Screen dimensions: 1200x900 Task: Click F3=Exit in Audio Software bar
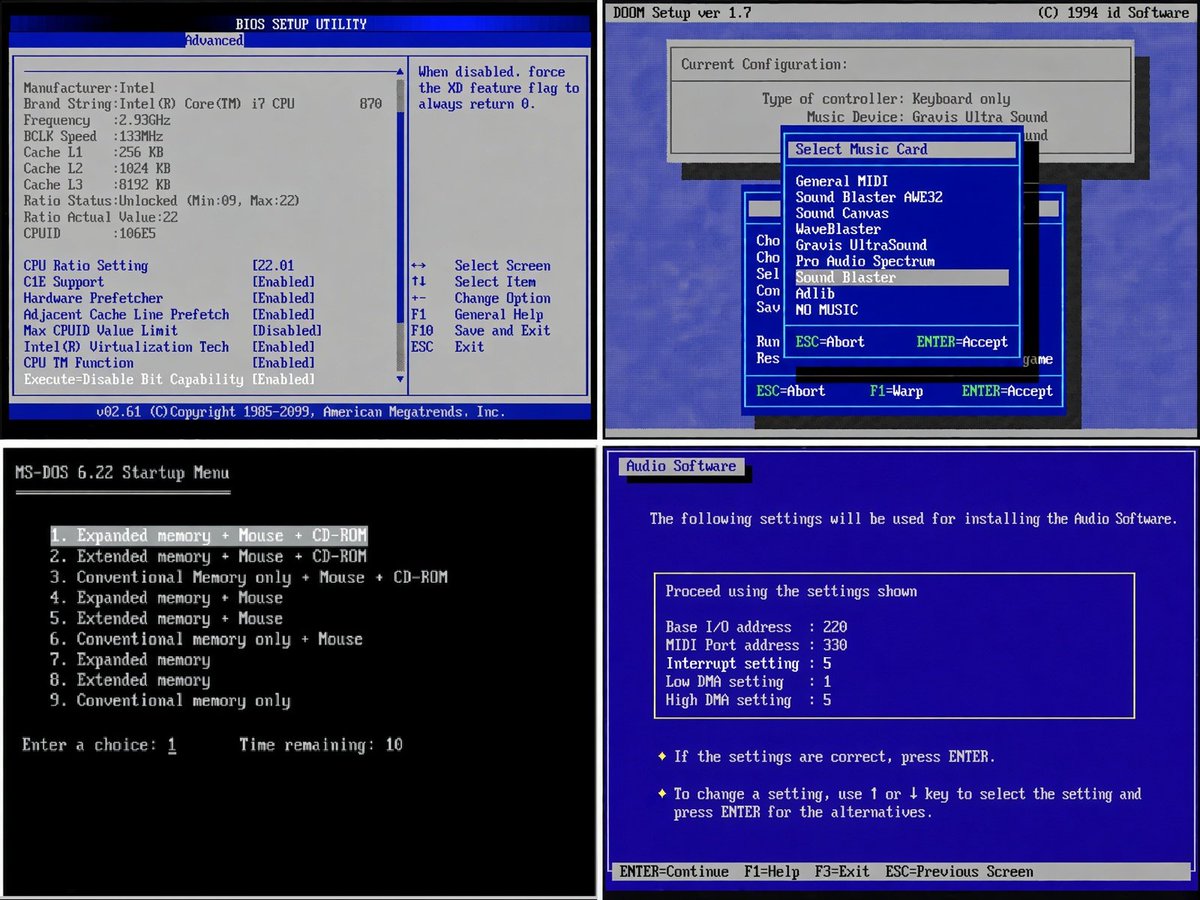pos(843,872)
